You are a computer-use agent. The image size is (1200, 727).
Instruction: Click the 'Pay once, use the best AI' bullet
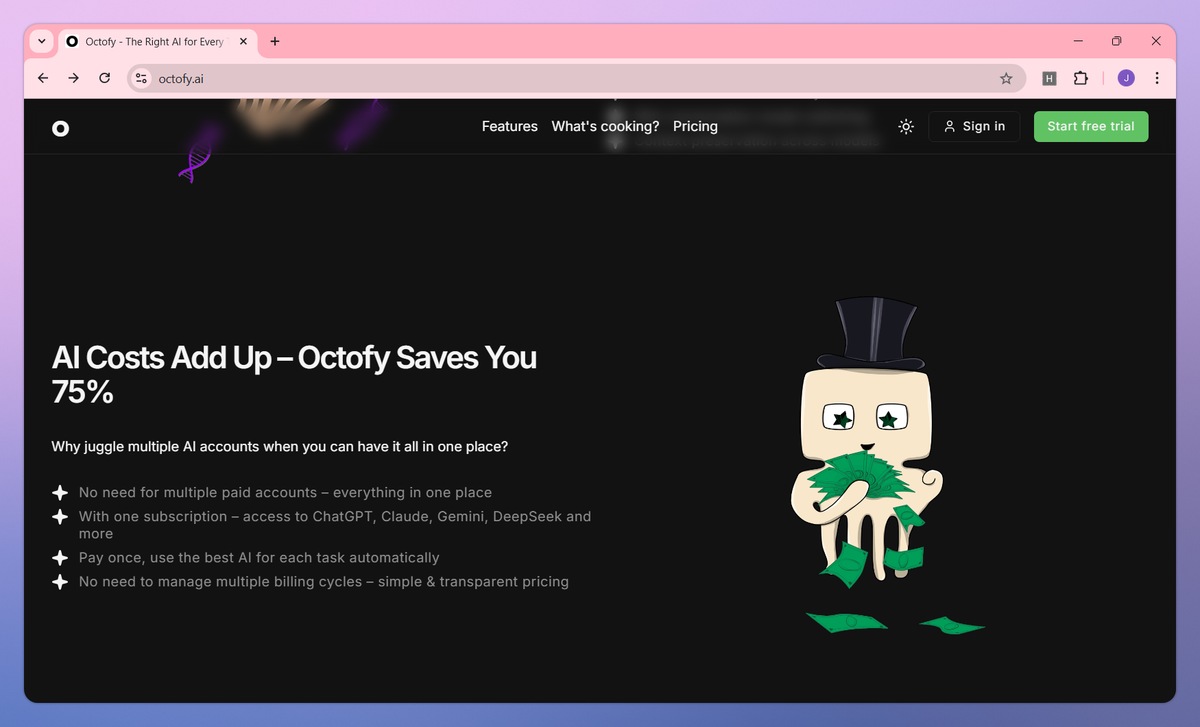pyautogui.click(x=259, y=557)
